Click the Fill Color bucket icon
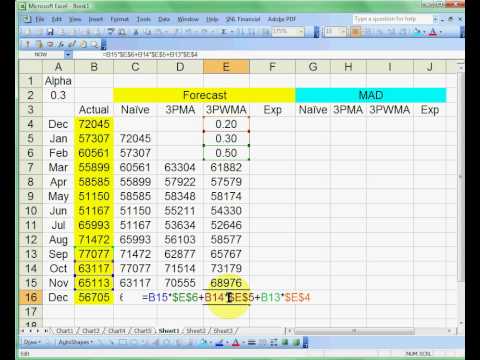Viewport: 480px width, 360px height. (417, 32)
